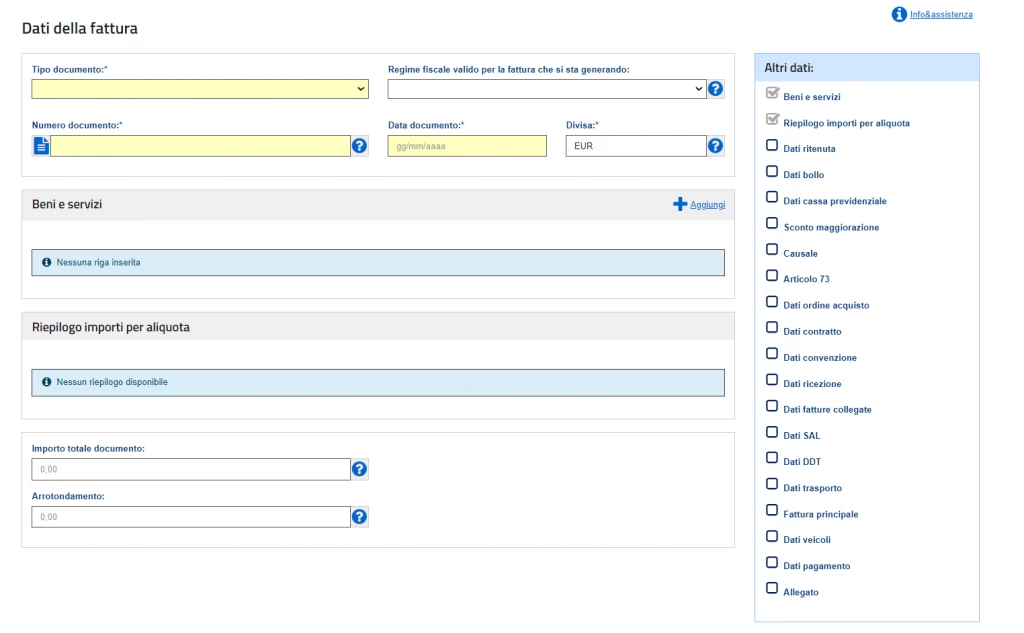Focus the Data documento date field

pyautogui.click(x=467, y=146)
